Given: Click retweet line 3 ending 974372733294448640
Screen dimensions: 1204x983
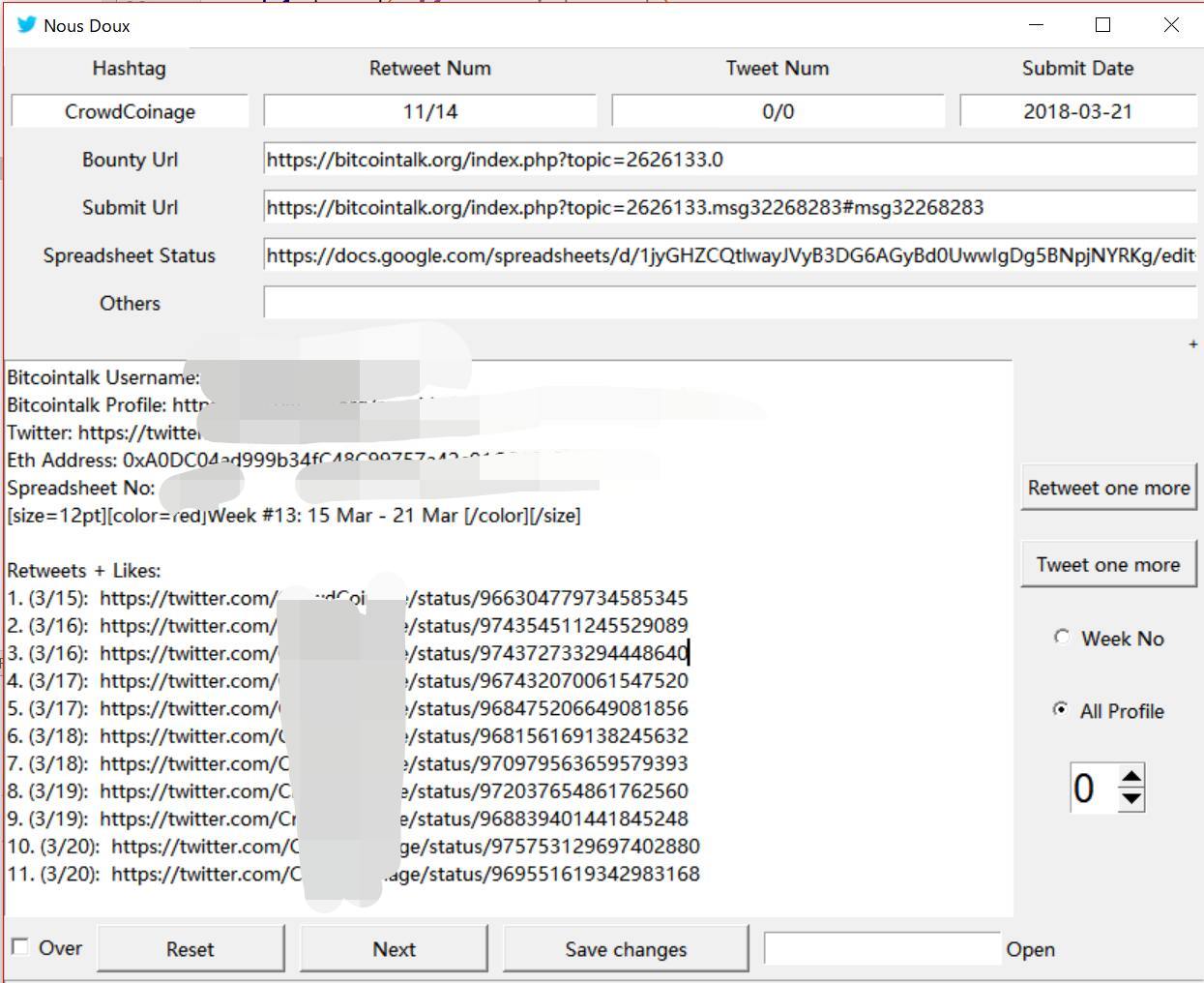Looking at the screenshot, I should [348, 653].
